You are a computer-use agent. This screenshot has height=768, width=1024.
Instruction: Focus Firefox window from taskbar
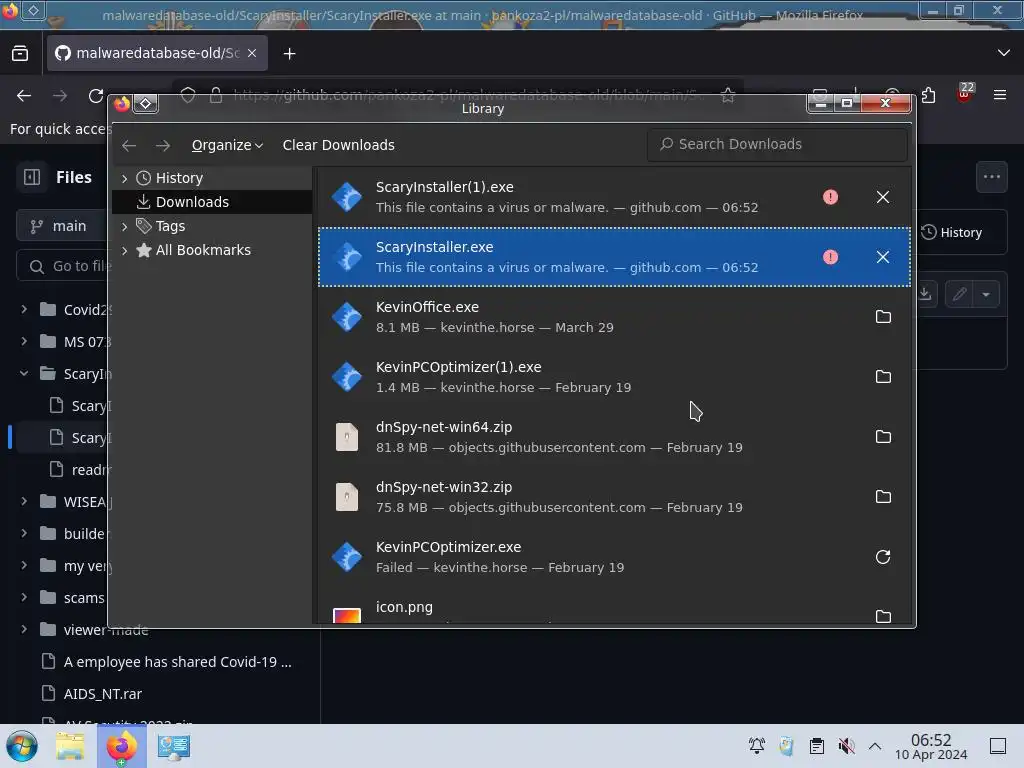(122, 746)
